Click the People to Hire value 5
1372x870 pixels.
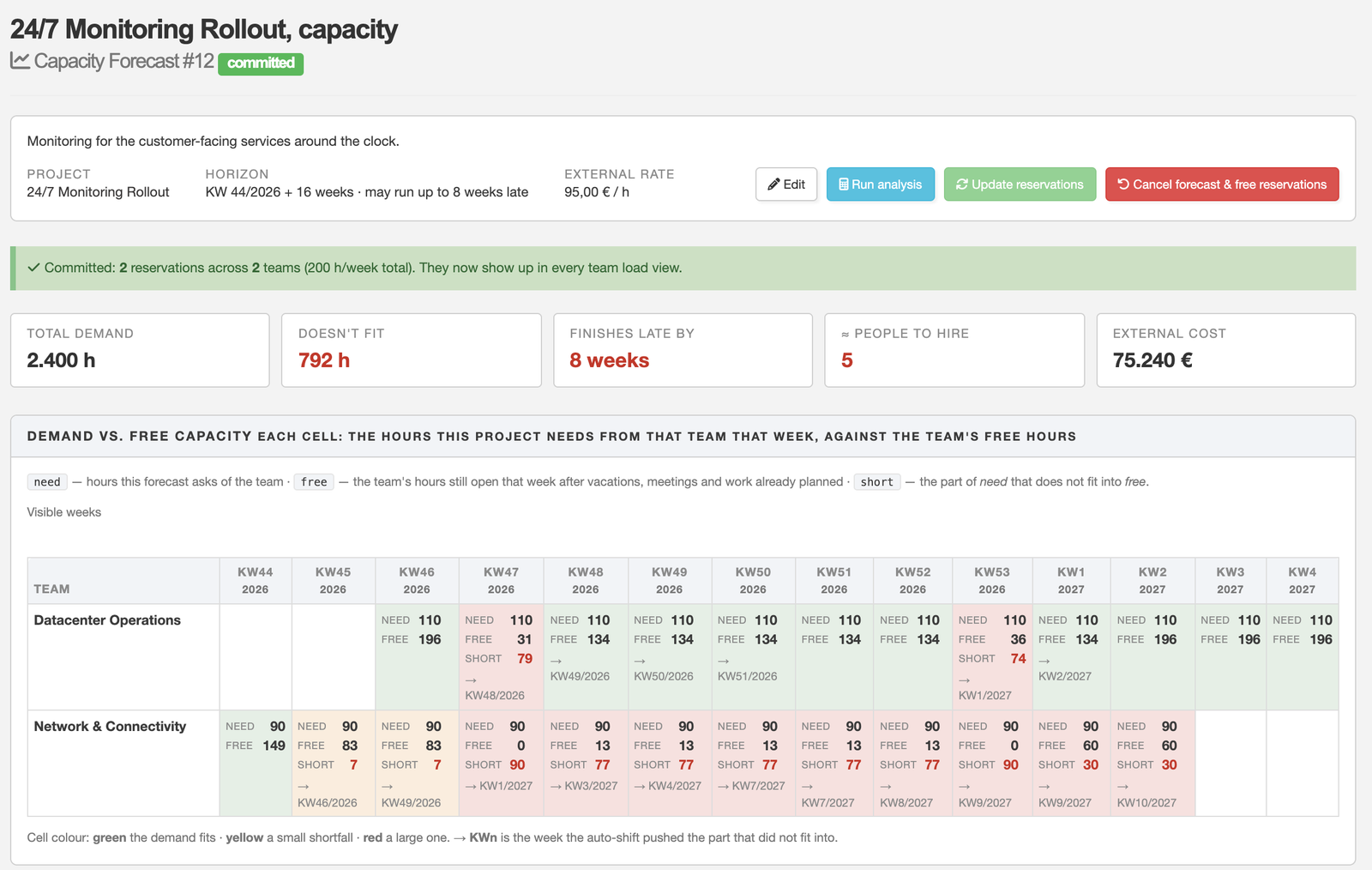(847, 360)
